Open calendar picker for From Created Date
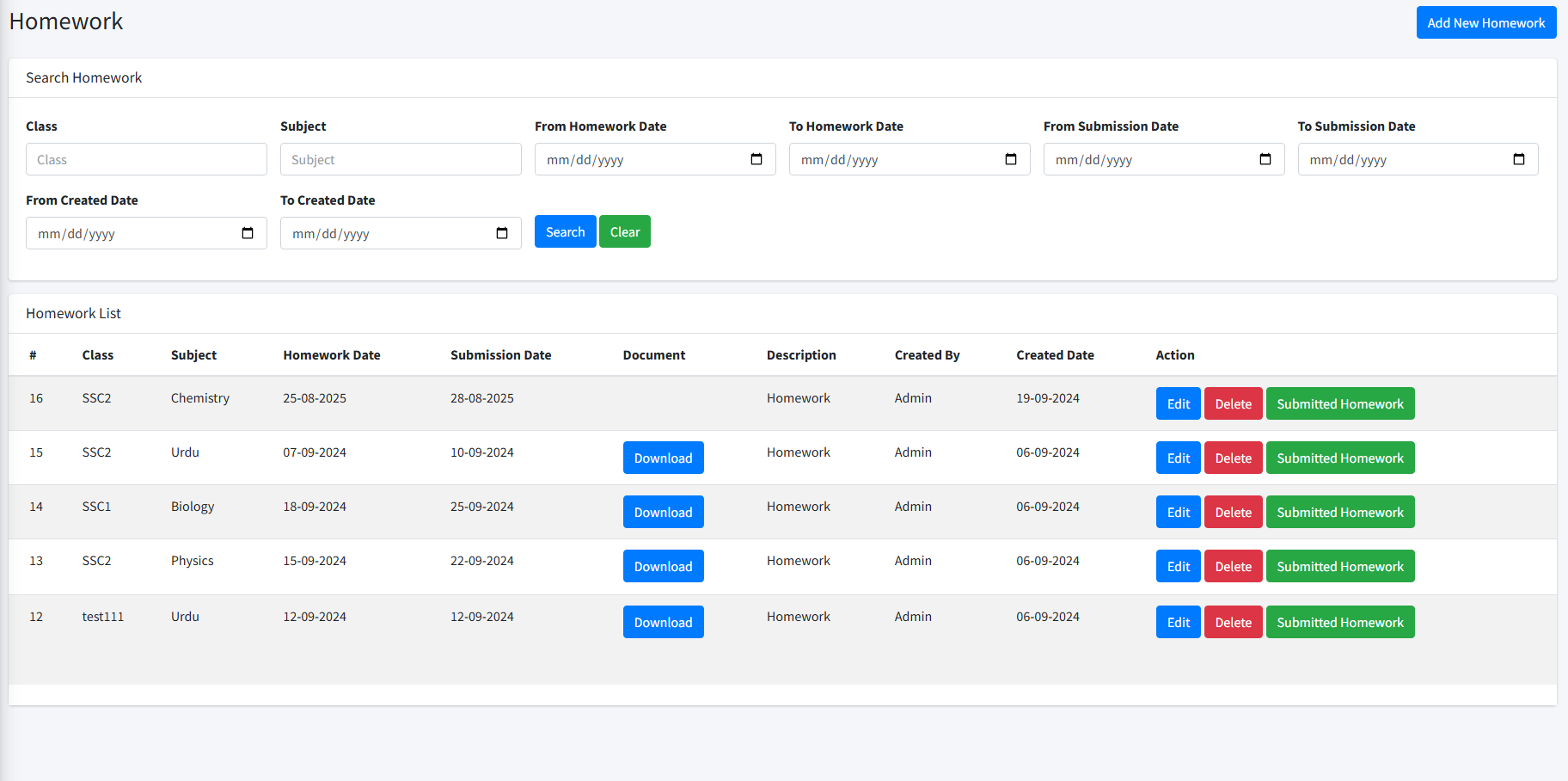Viewport: 1568px width, 781px height. point(248,233)
